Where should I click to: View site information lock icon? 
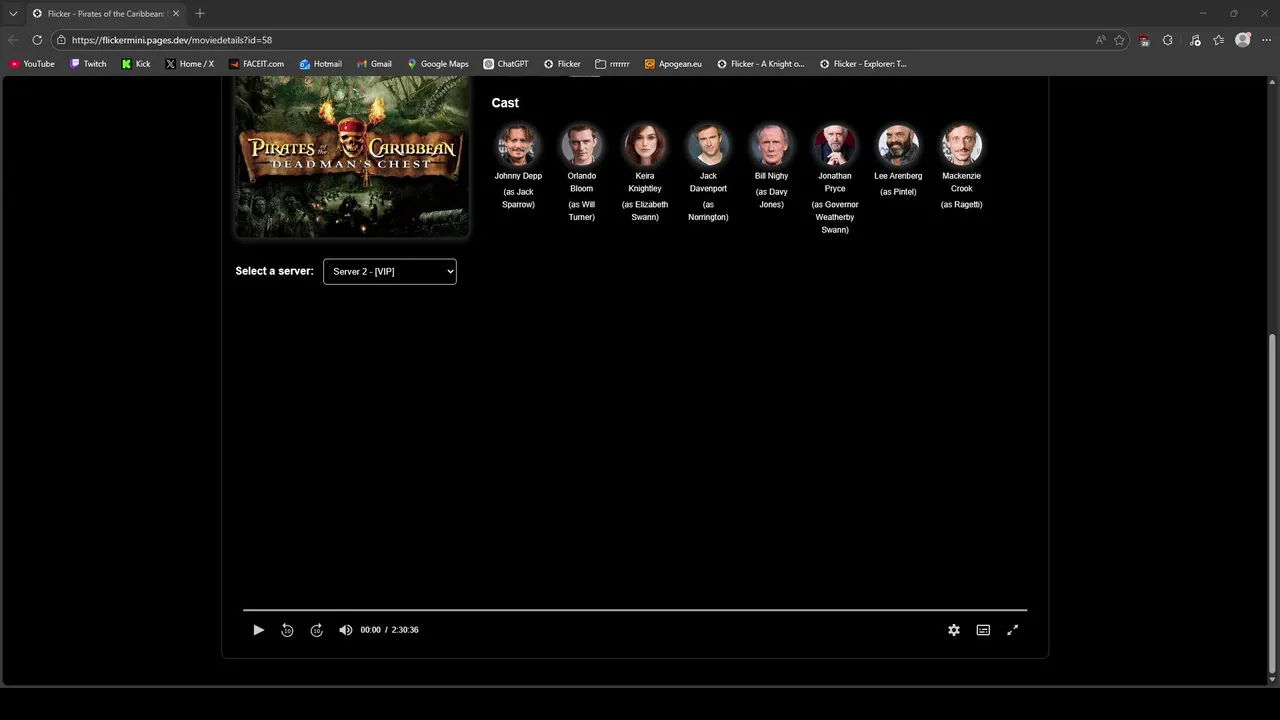coord(61,40)
